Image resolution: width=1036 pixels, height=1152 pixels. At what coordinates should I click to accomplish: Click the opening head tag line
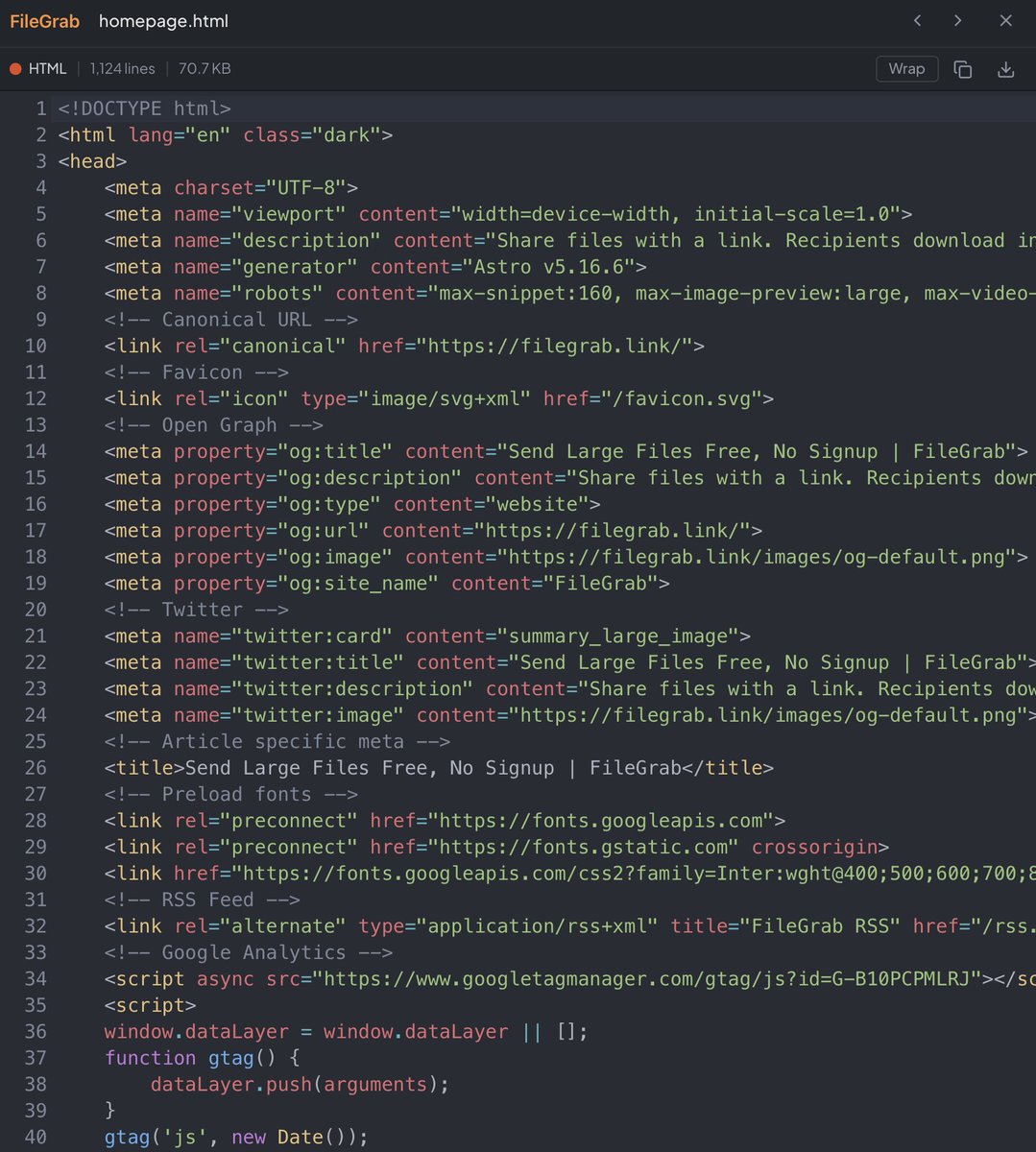[92, 161]
